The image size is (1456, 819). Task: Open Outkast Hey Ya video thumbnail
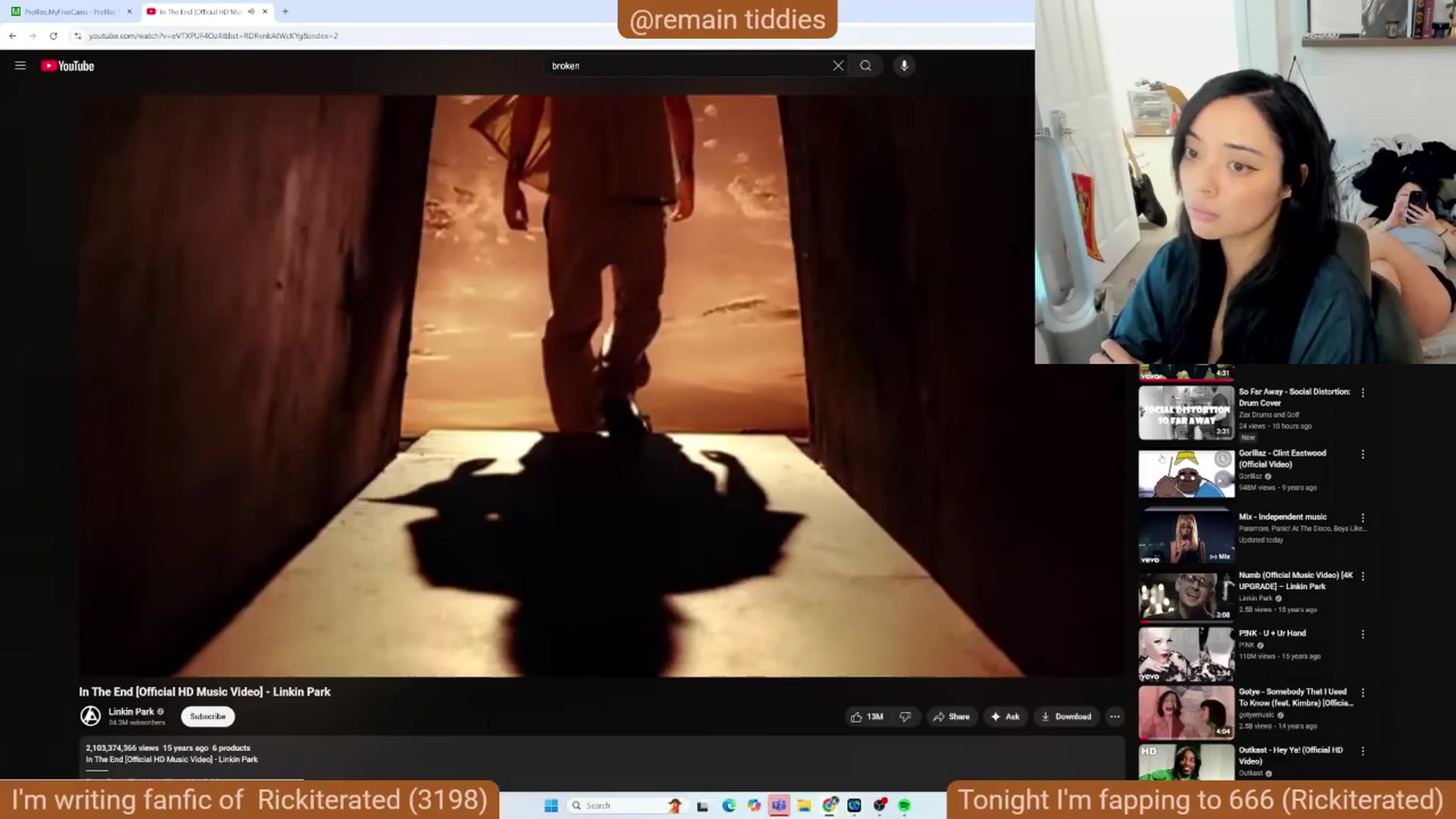[1186, 762]
